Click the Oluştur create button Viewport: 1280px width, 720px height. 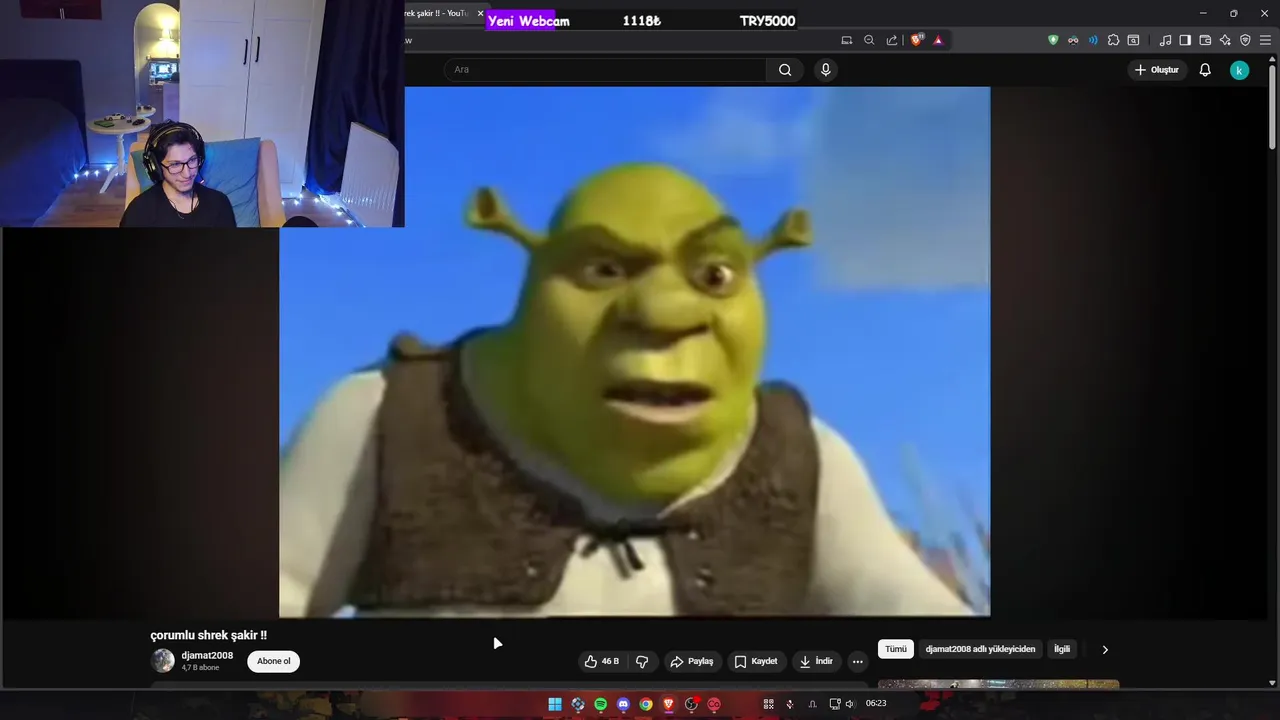click(1156, 70)
